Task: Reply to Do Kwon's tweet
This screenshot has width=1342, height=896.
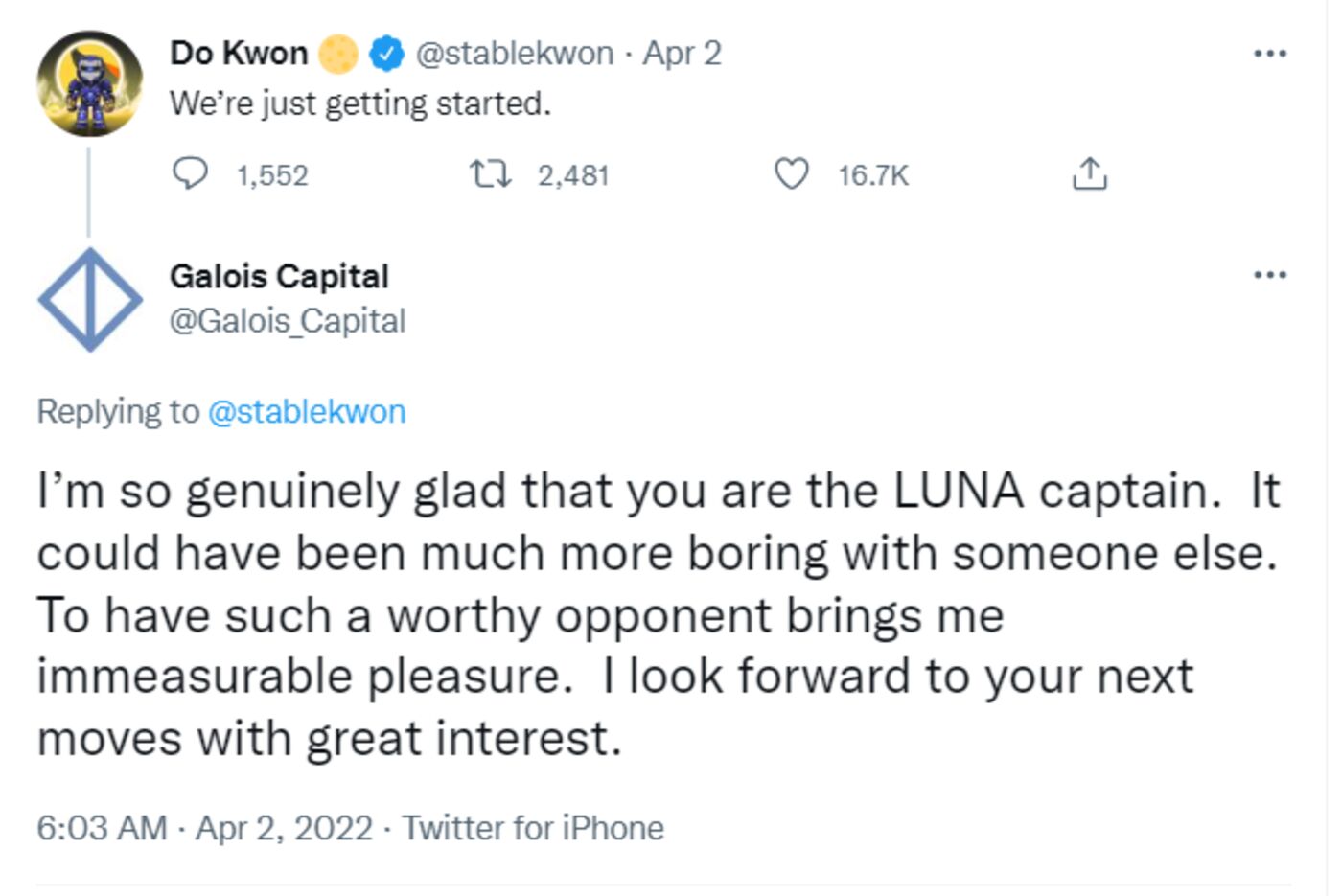Action: (190, 174)
